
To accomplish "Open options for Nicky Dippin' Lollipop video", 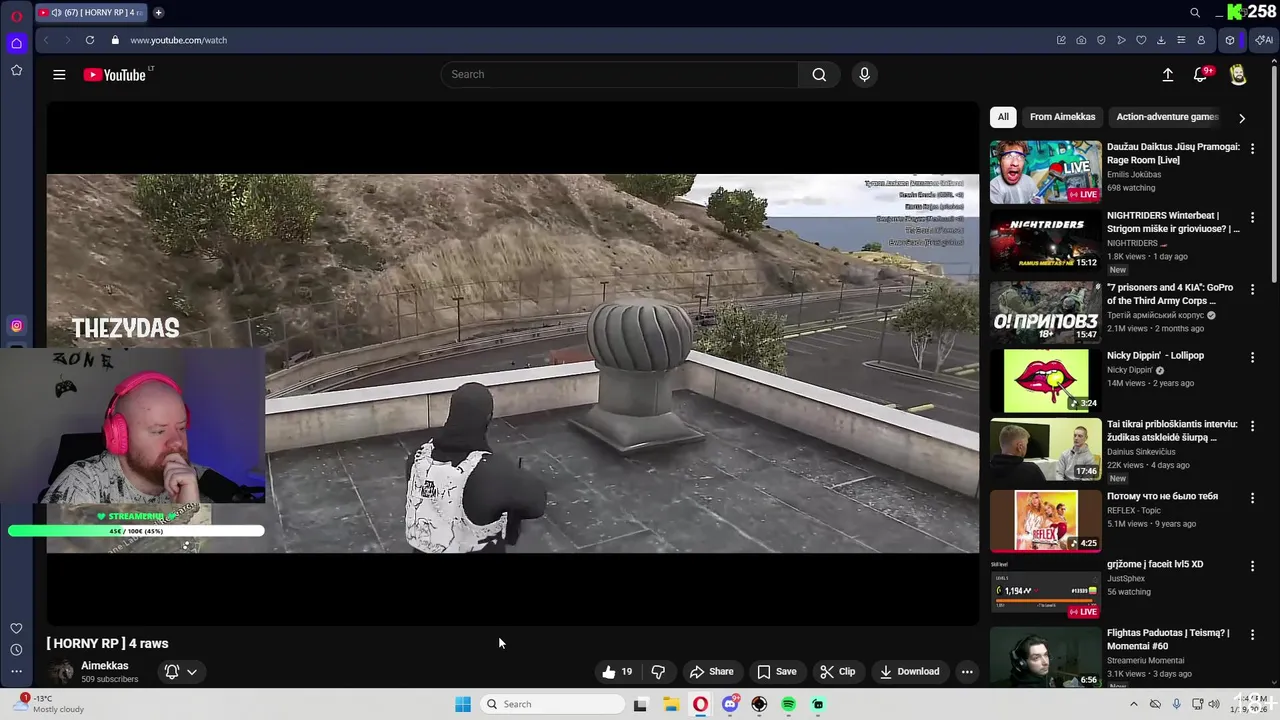I will pos(1252,357).
